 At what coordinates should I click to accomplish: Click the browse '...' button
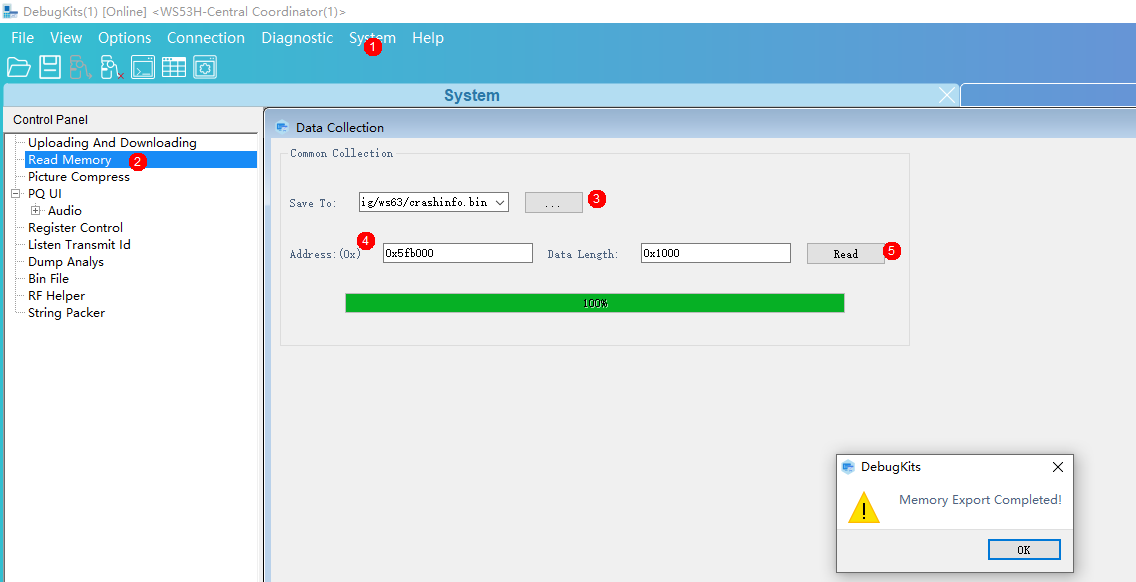[x=554, y=203]
